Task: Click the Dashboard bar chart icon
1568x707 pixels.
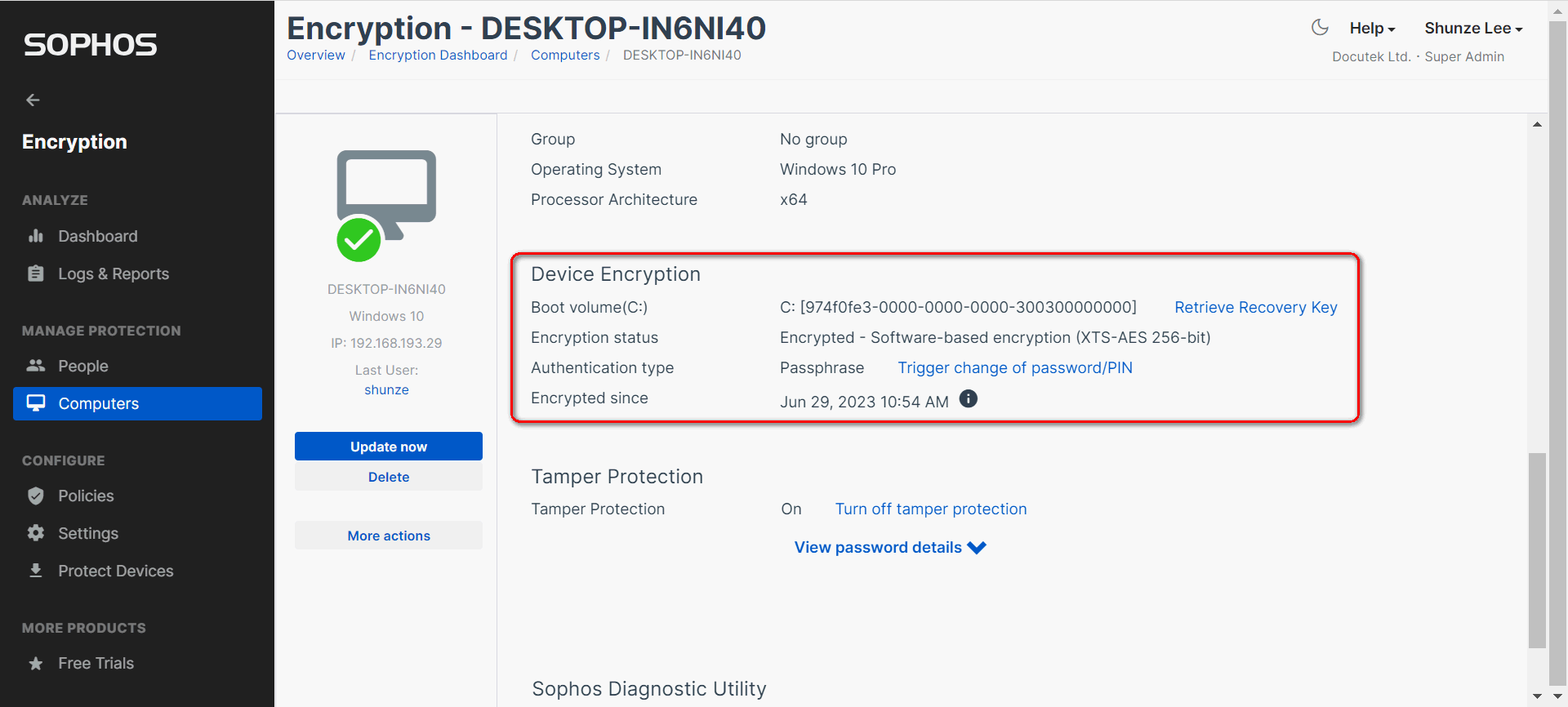Action: 36,236
